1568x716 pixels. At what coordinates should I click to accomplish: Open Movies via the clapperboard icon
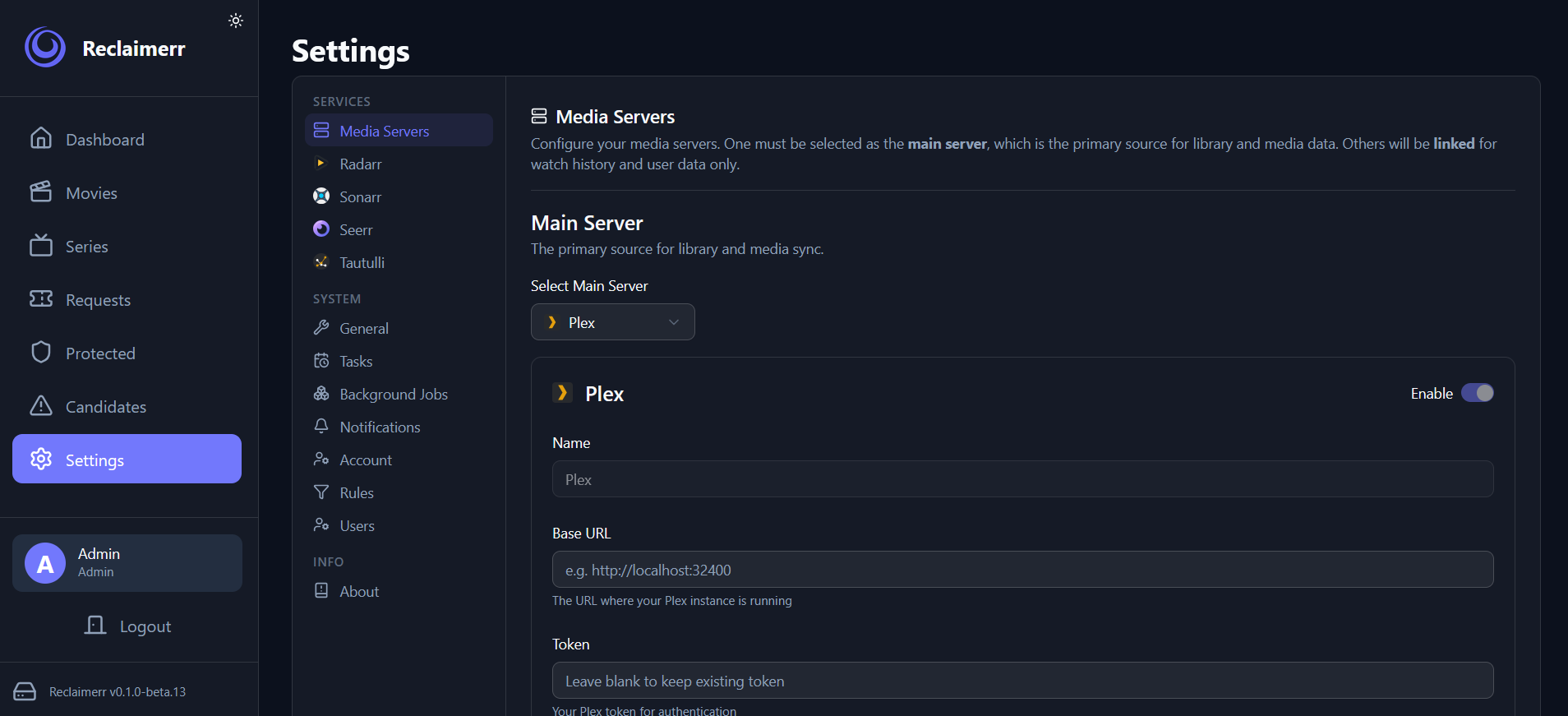[x=41, y=192]
